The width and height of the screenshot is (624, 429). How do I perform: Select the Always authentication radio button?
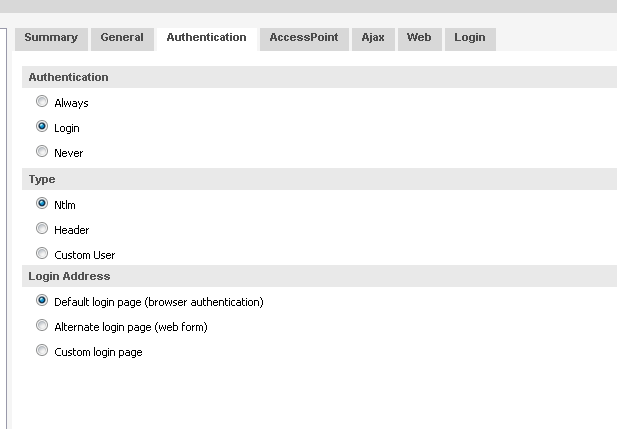pyautogui.click(x=42, y=102)
